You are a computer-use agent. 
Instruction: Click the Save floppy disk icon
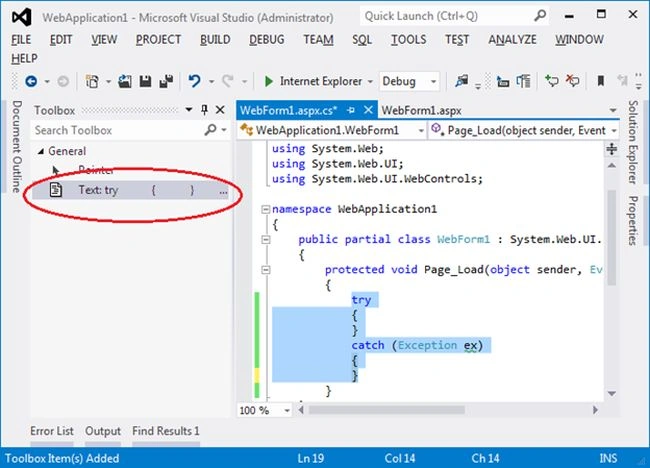145,81
